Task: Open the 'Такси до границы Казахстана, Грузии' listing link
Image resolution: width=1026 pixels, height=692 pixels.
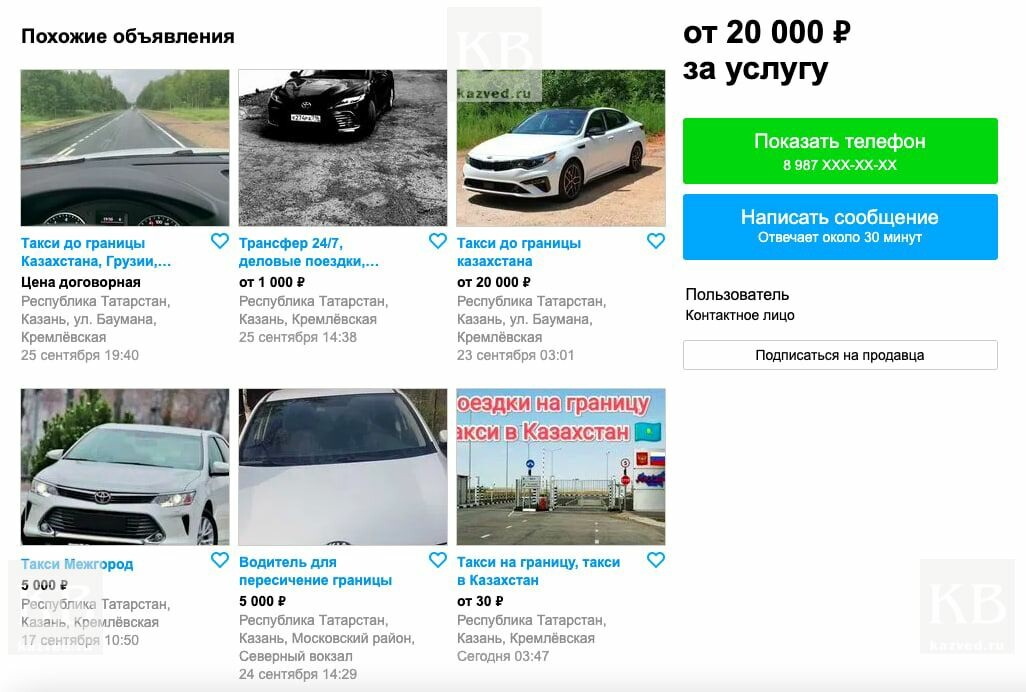Action: tap(96, 252)
